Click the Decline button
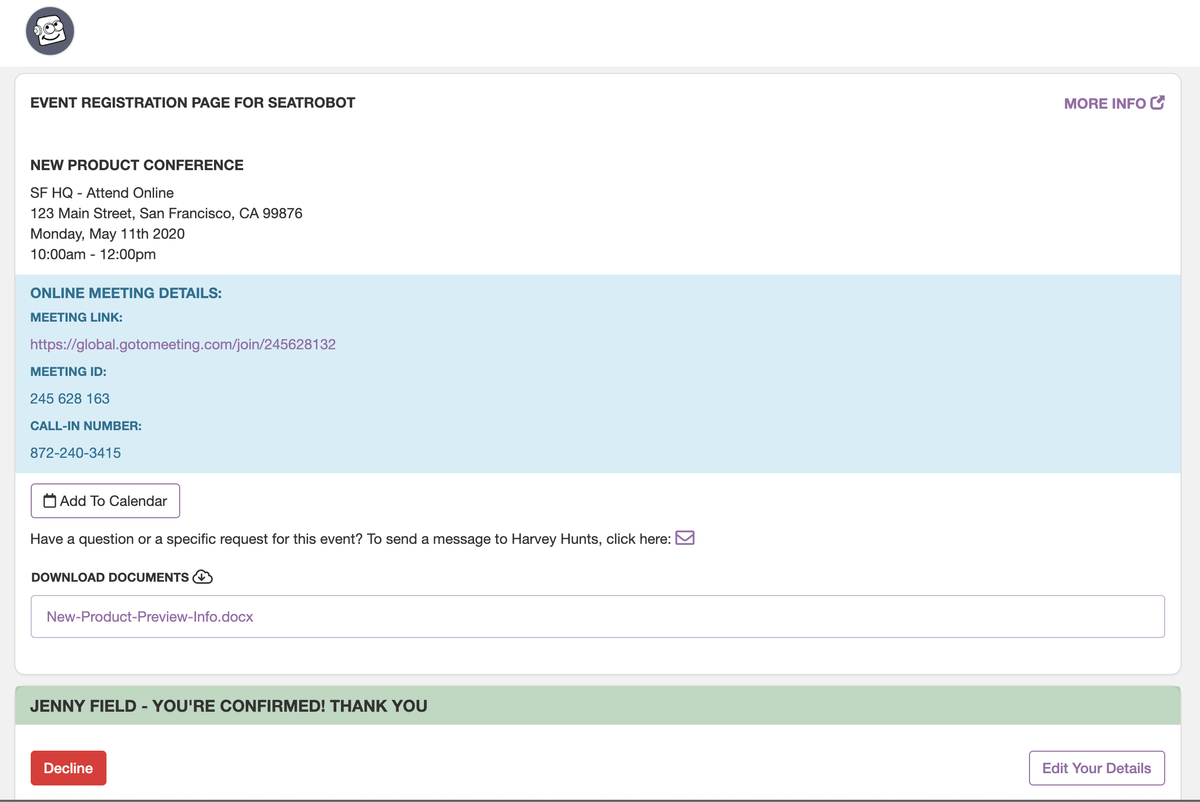This screenshot has height=802, width=1200. click(68, 768)
